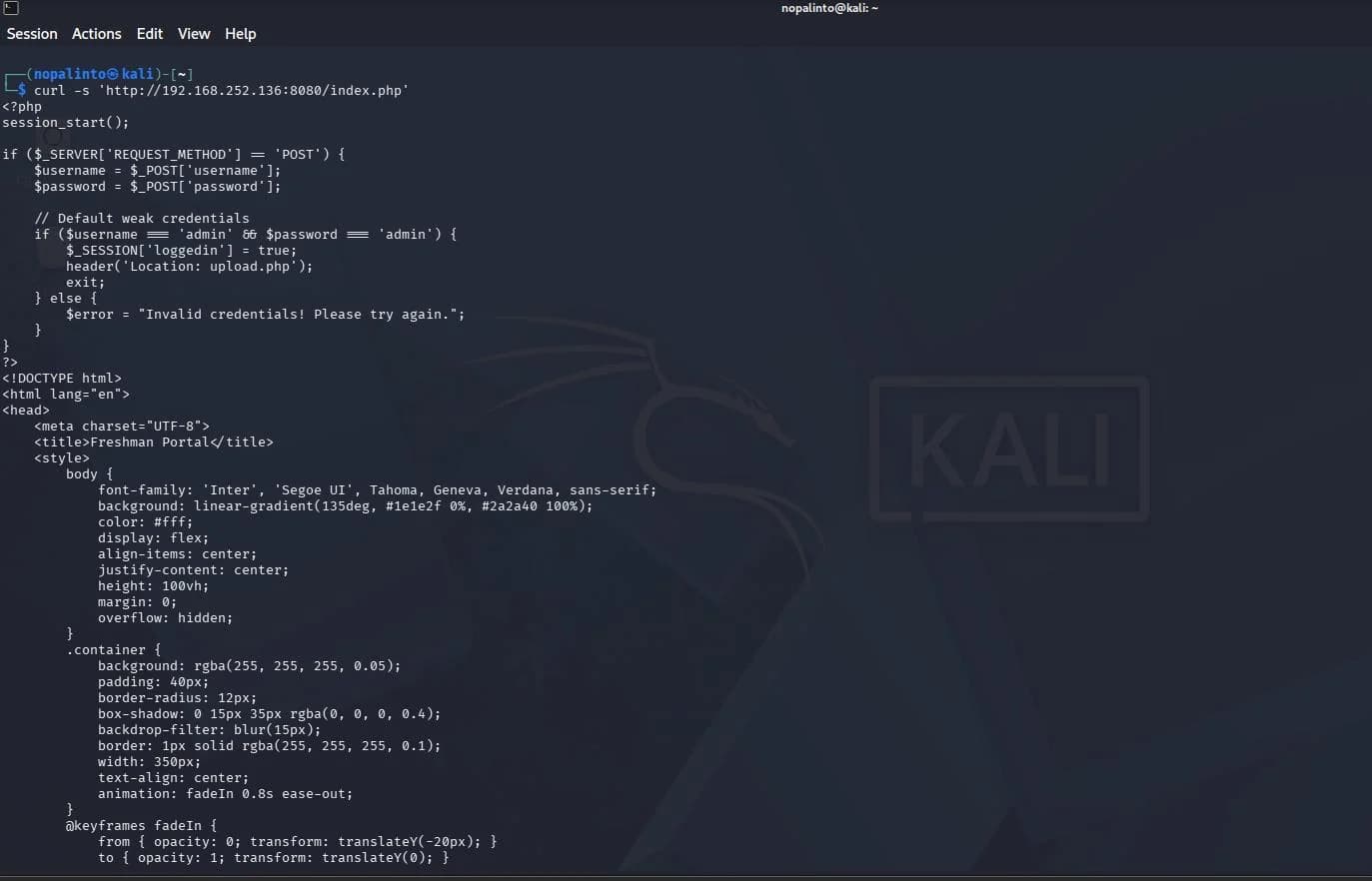This screenshot has height=881, width=1372.
Task: Click the meta charset UTF-8 line
Action: tap(122, 426)
